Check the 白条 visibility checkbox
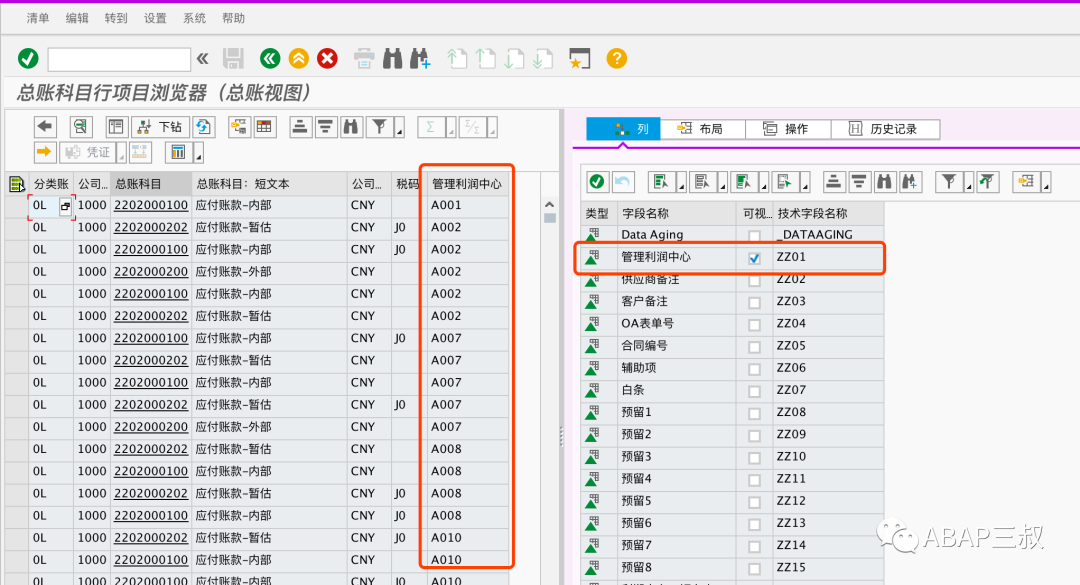The width and height of the screenshot is (1080, 585). 754,391
